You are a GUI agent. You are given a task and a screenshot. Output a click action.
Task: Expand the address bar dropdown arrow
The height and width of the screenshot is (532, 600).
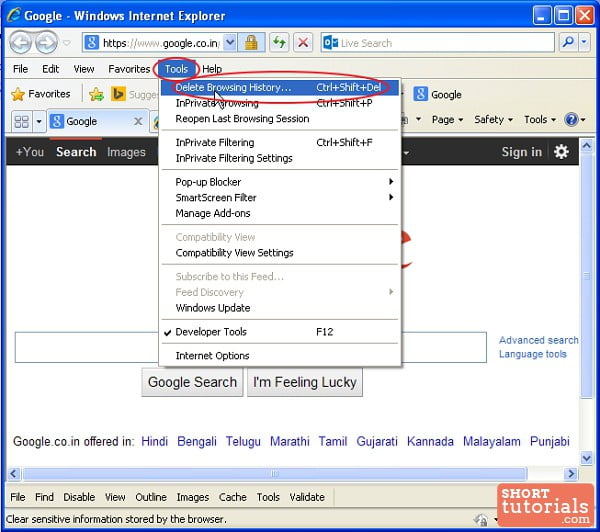(230, 43)
